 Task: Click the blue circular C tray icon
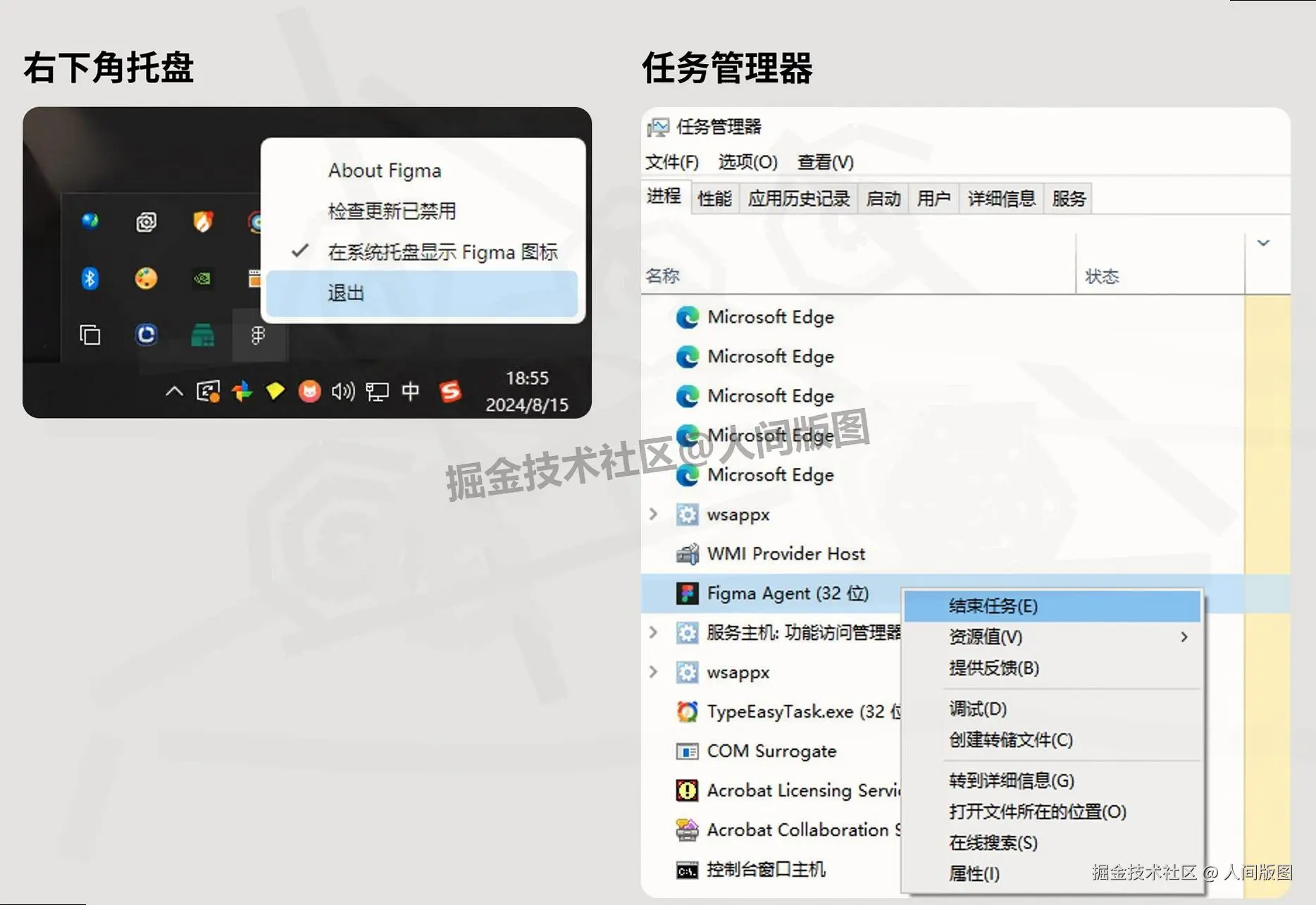pyautogui.click(x=146, y=334)
